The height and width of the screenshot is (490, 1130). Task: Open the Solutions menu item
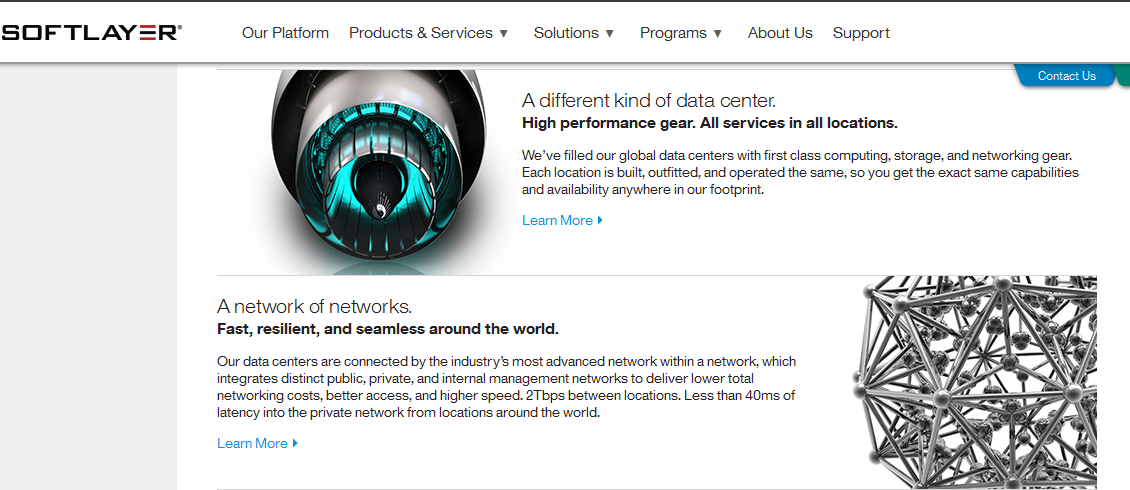566,33
